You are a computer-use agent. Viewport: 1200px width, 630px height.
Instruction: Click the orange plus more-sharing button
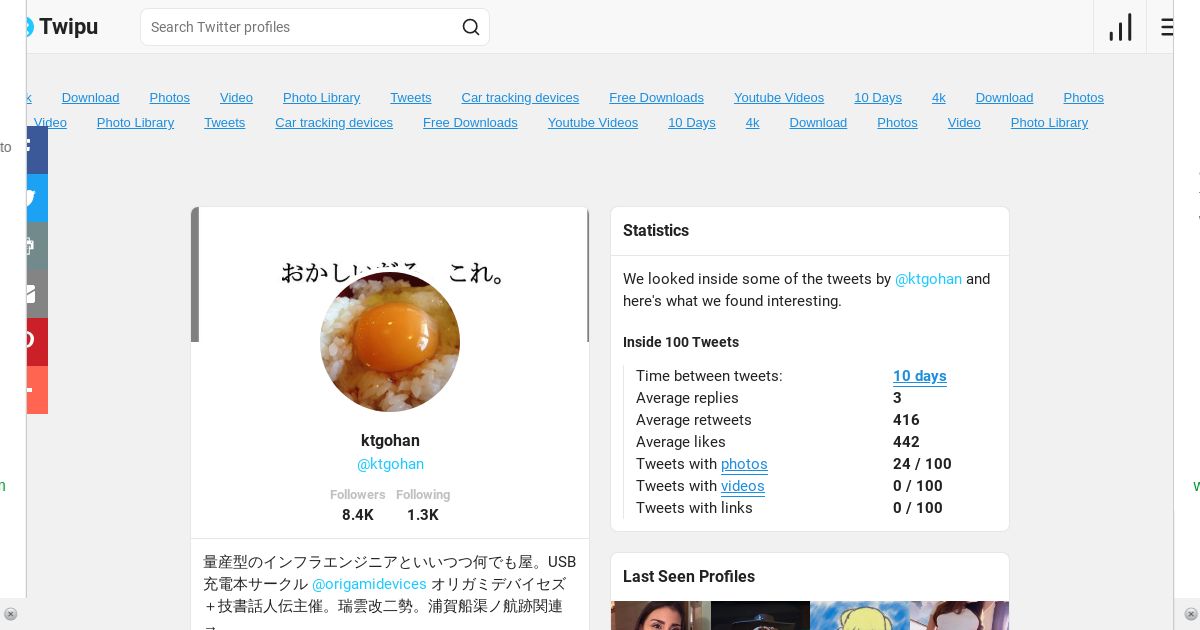(37, 390)
